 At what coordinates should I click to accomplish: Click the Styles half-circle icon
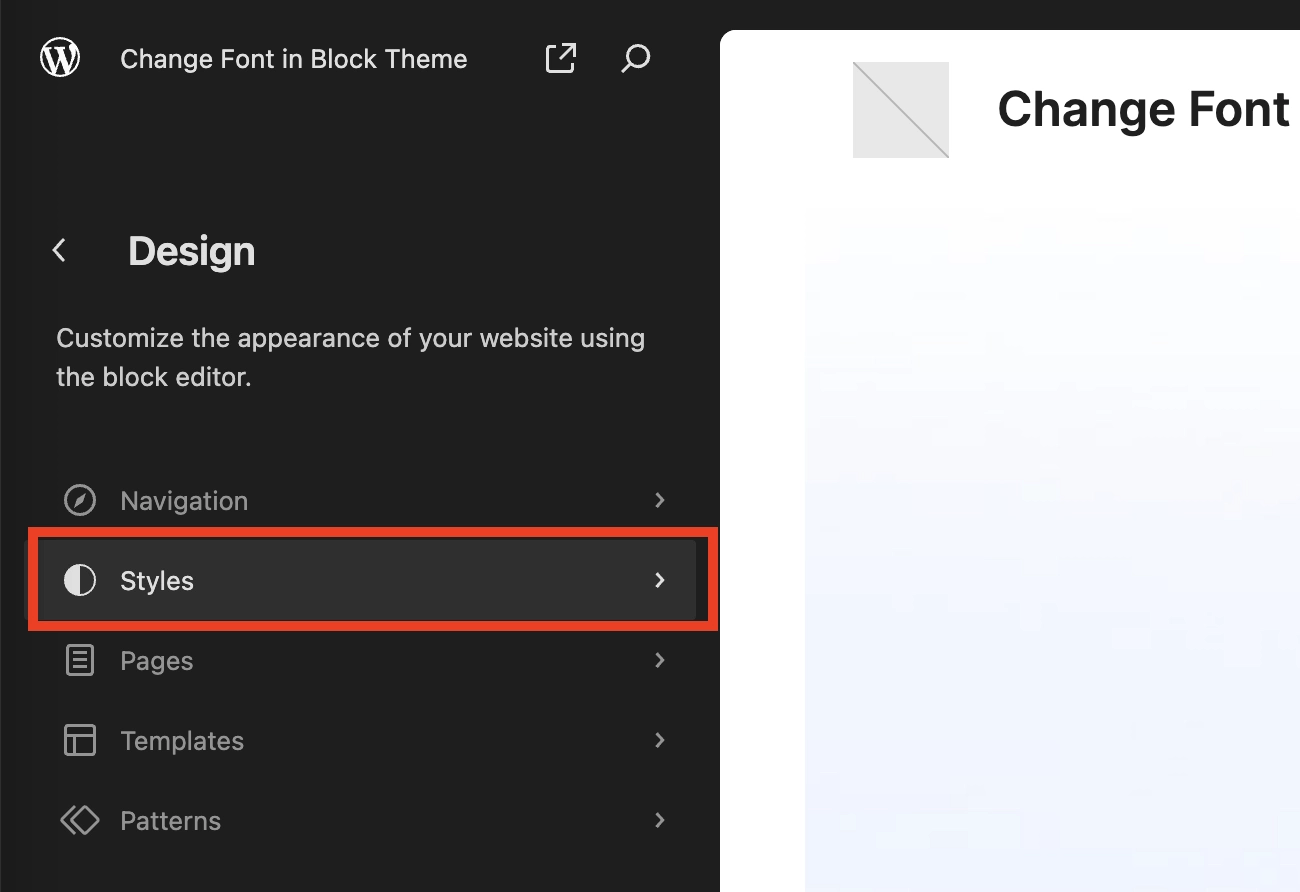point(80,581)
